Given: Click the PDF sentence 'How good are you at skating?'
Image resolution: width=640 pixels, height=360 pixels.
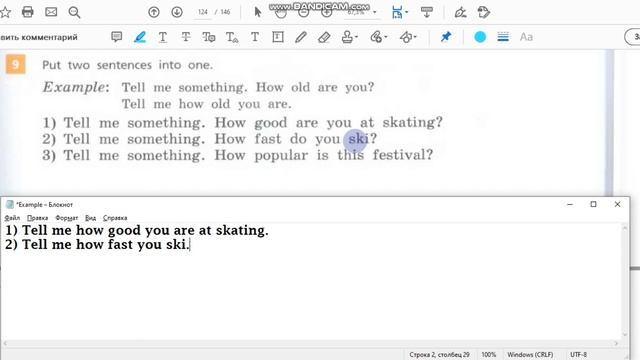Looking at the screenshot, I should (x=329, y=122).
